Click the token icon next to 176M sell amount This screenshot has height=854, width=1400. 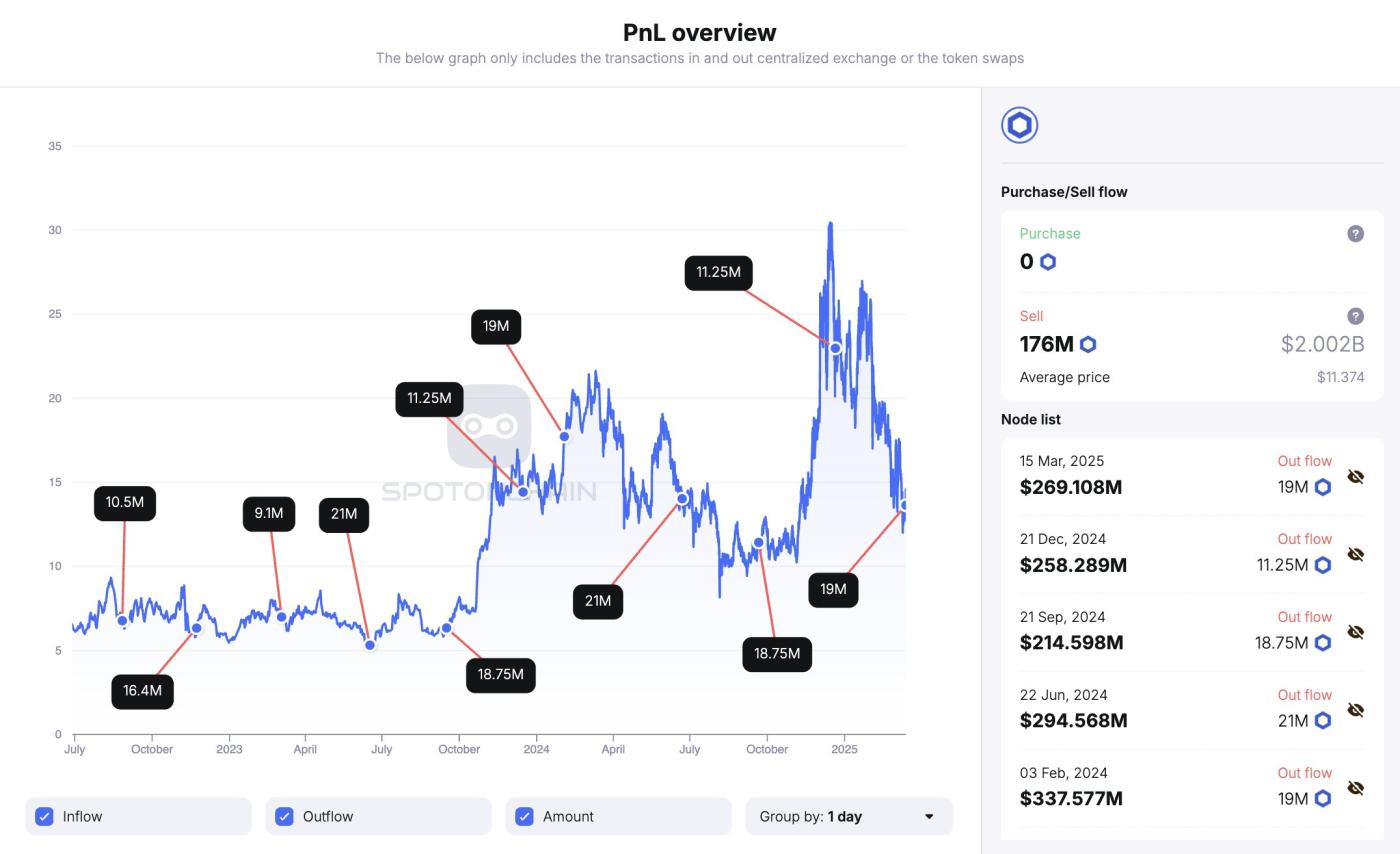pos(1087,344)
